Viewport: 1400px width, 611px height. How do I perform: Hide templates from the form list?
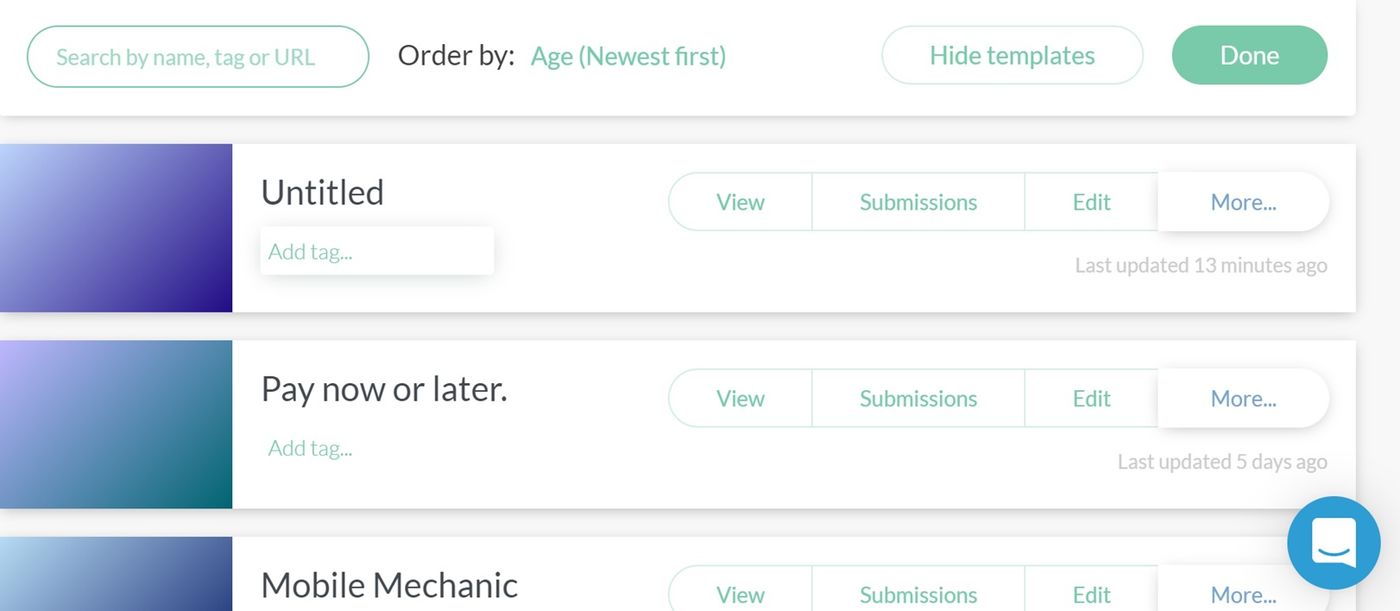[1011, 55]
